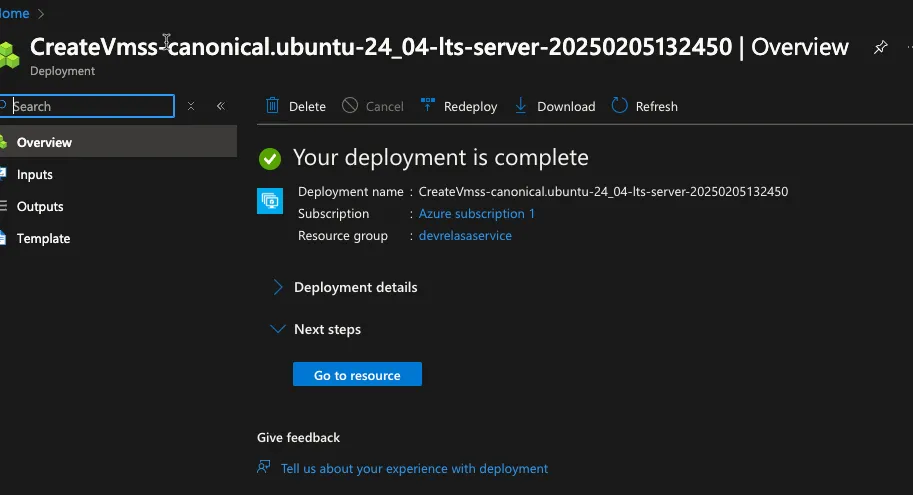
Task: Open the Template menu item
Action: (x=43, y=238)
